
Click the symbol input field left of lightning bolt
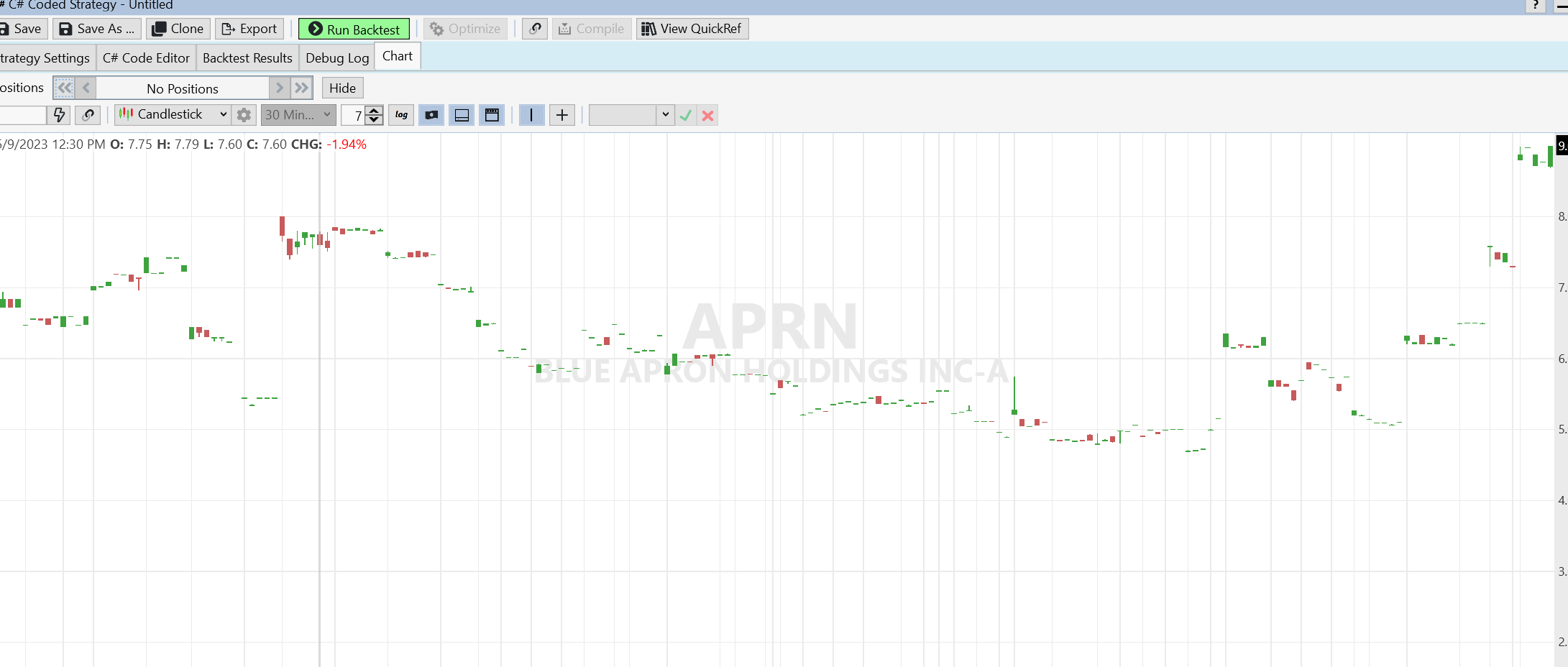coord(22,115)
